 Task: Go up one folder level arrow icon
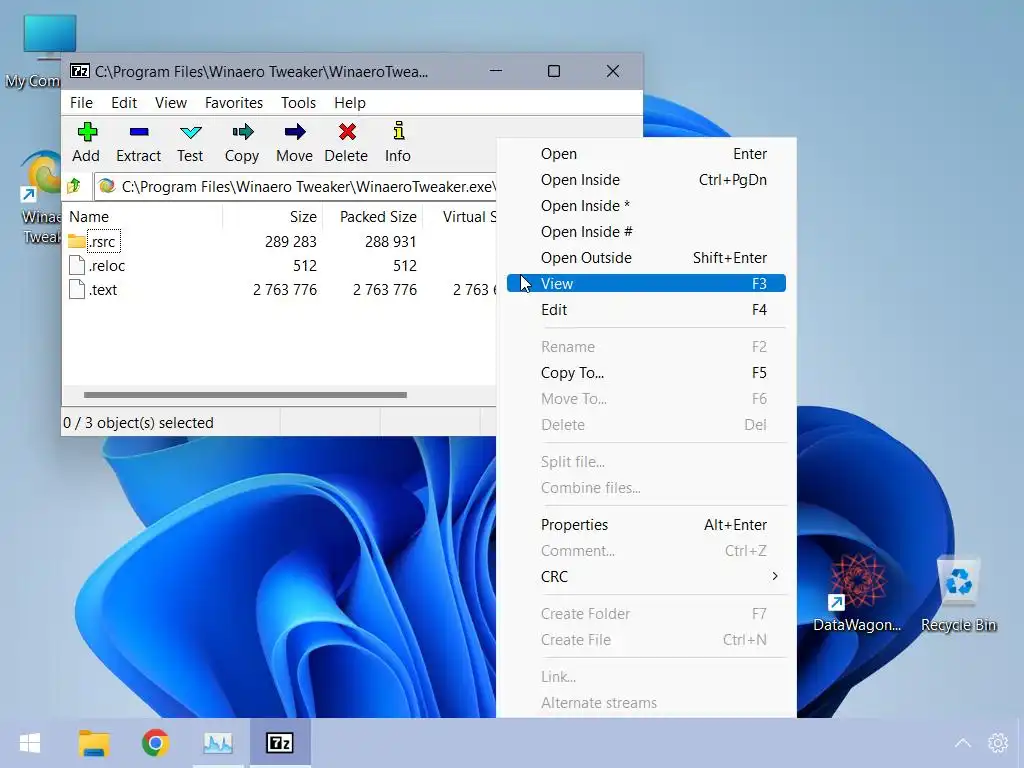coord(74,187)
